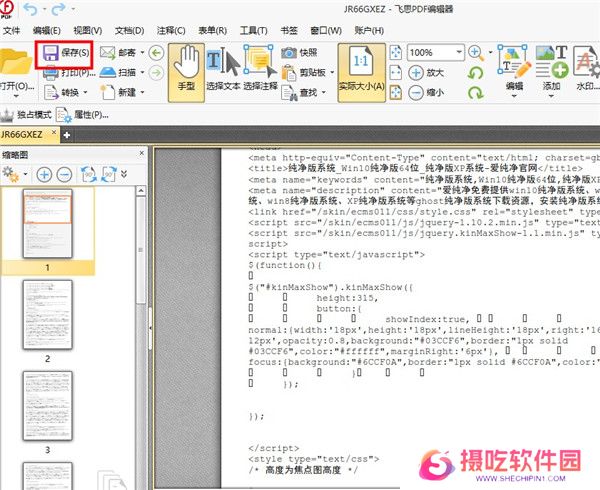Expand the Scan (扫描) dropdown arrow

click(142, 72)
